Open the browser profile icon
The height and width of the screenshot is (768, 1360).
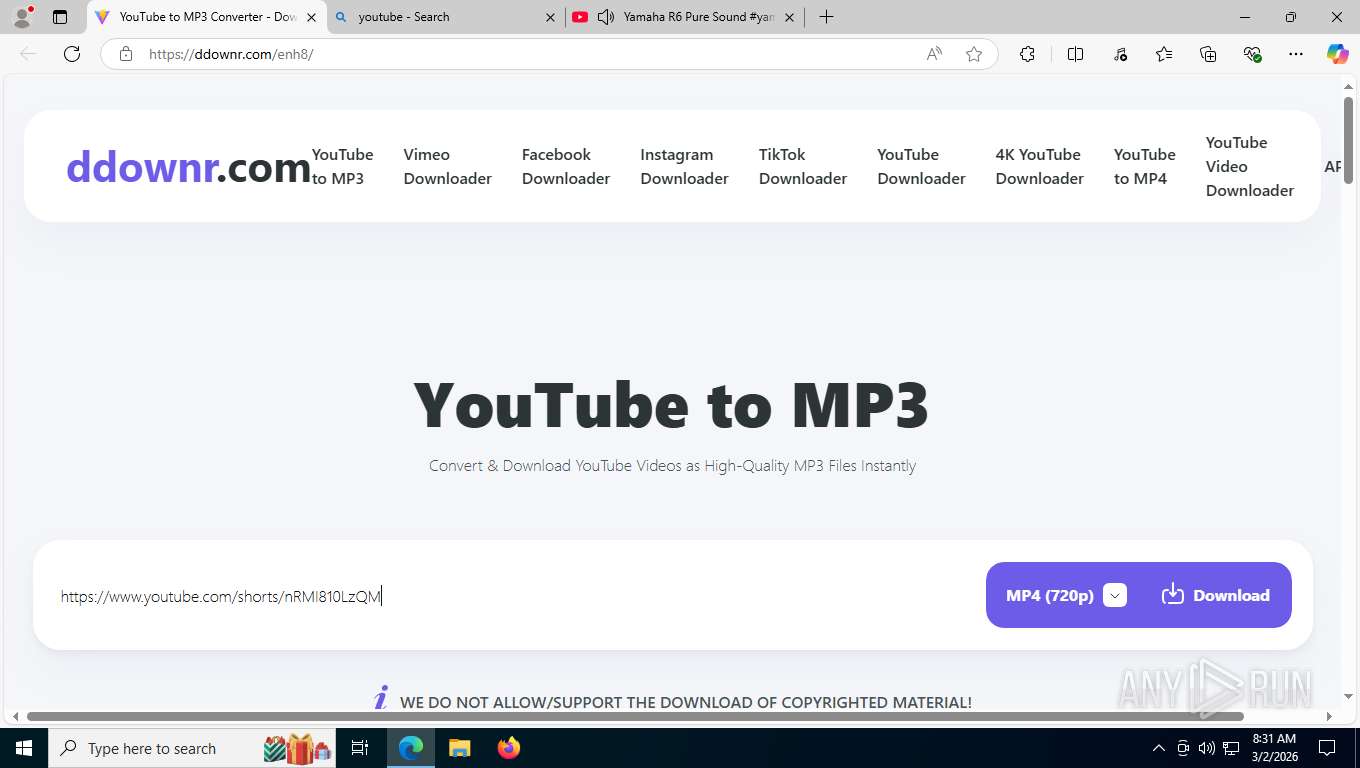[x=22, y=16]
